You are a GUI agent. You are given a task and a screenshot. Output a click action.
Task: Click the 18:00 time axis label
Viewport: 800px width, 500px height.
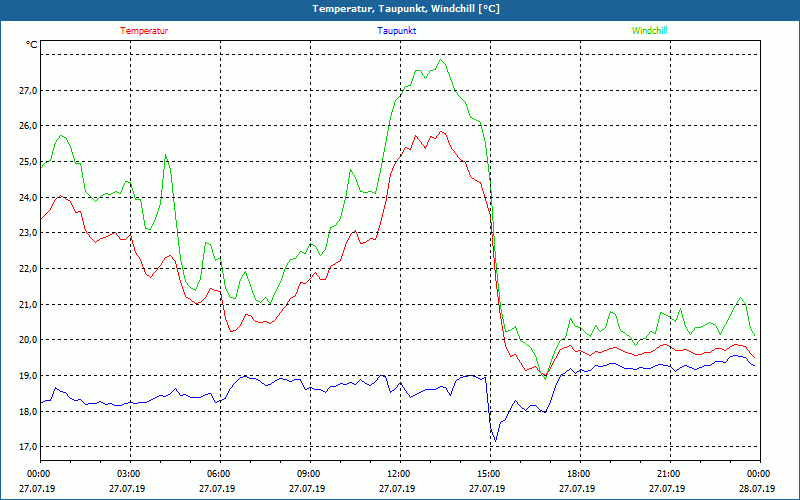click(577, 474)
